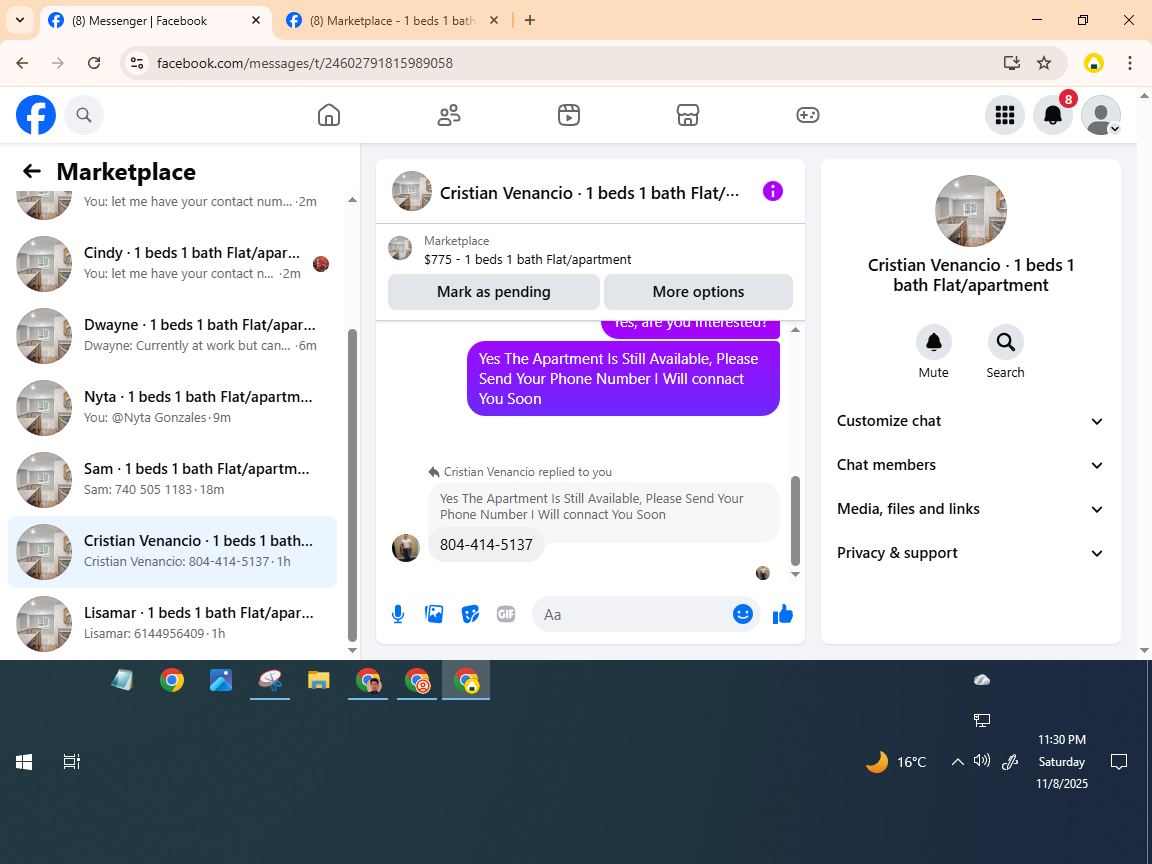Select Cristian Venancio conversation in list
Screen dimensions: 1152x864
coord(173,551)
